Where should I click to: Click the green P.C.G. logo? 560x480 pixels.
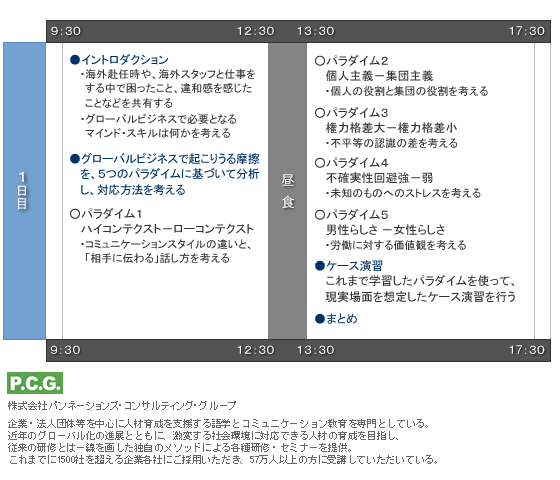click(35, 383)
